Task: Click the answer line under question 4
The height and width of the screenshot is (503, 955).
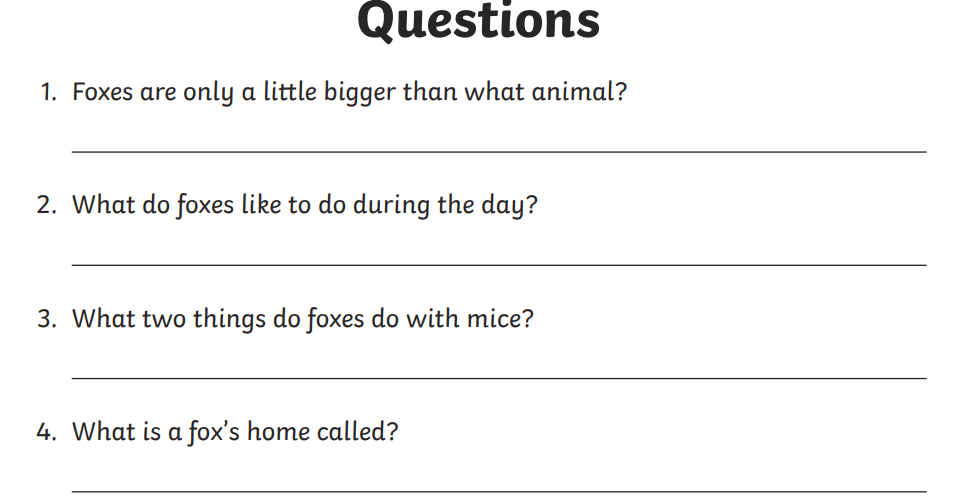Action: [499, 491]
